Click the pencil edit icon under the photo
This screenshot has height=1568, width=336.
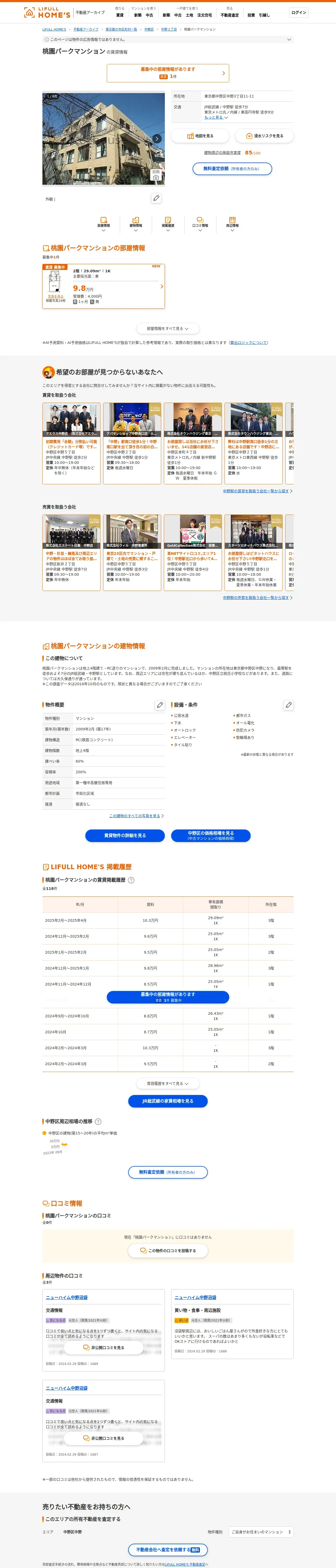coord(156,198)
